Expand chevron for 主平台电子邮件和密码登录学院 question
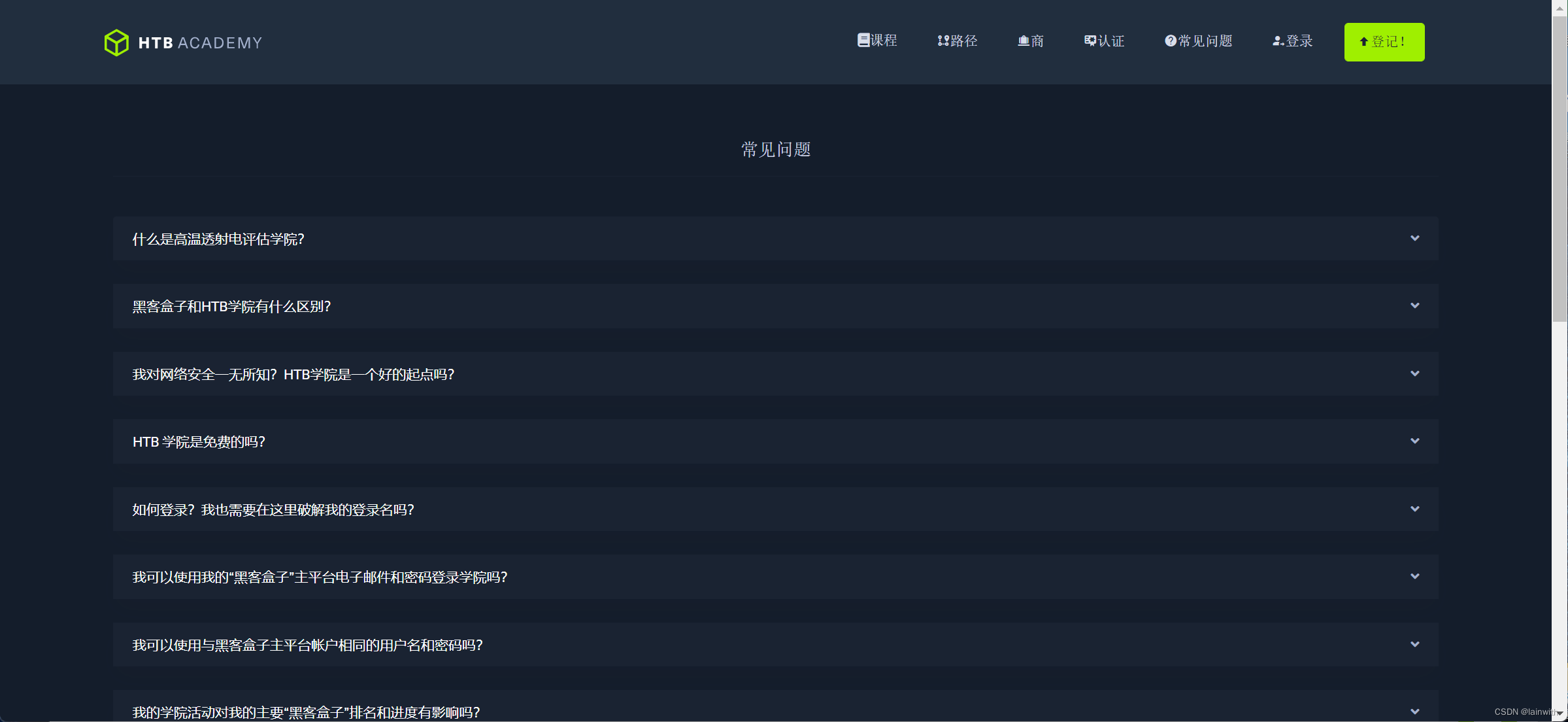 click(x=1414, y=576)
